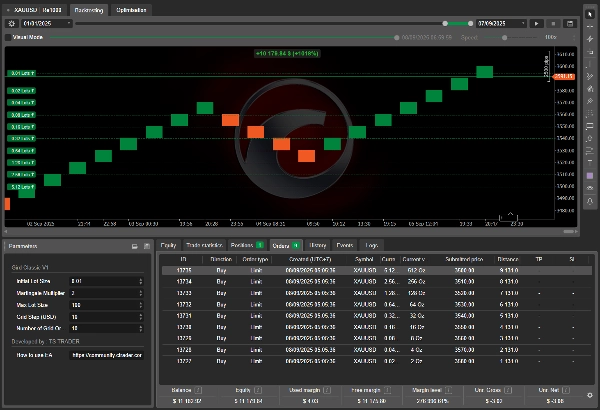Image resolution: width=600 pixels, height=410 pixels.
Task: Open the Equity tab
Action: 168,245
